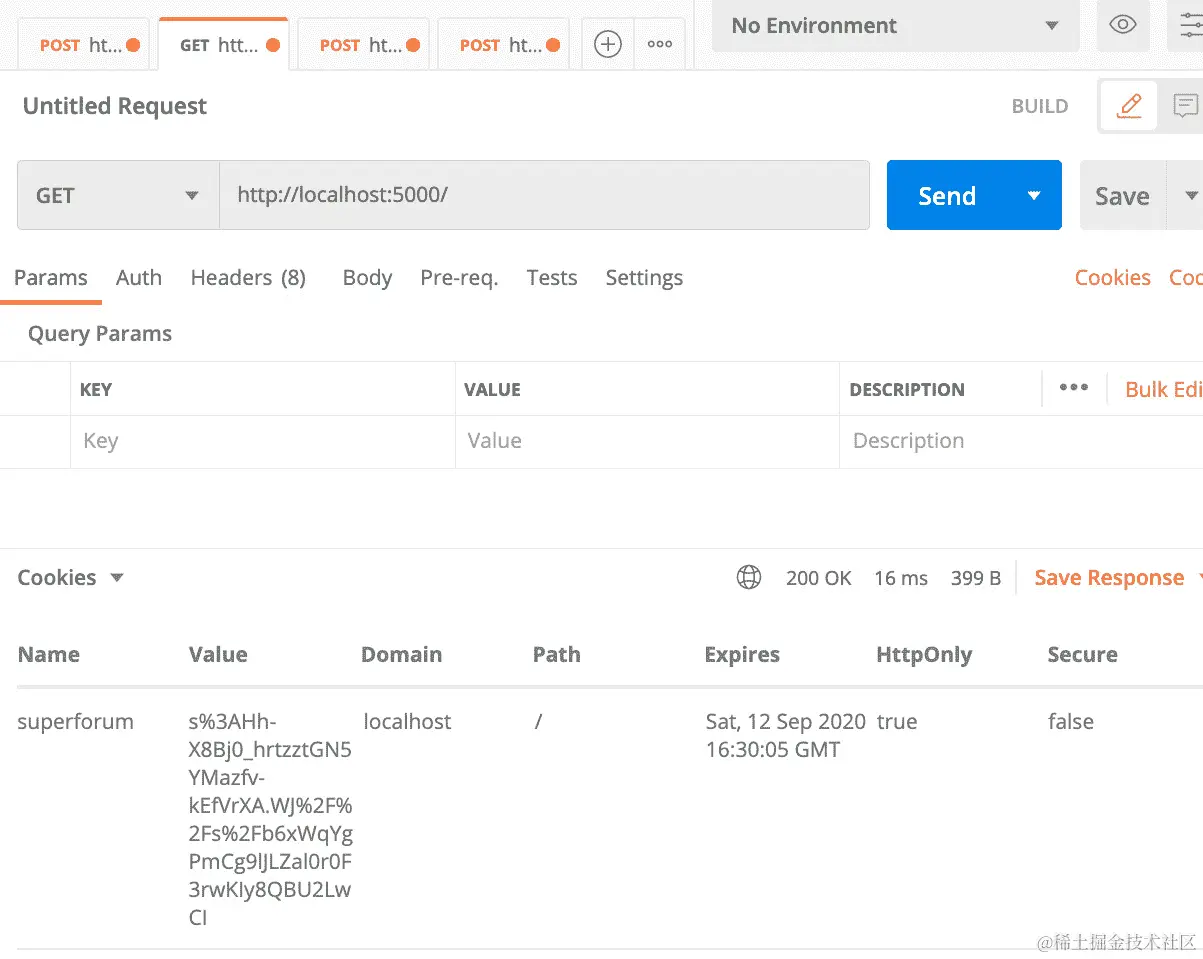1203x959 pixels.
Task: Open the environment quick look eye icon
Action: pos(1122,26)
